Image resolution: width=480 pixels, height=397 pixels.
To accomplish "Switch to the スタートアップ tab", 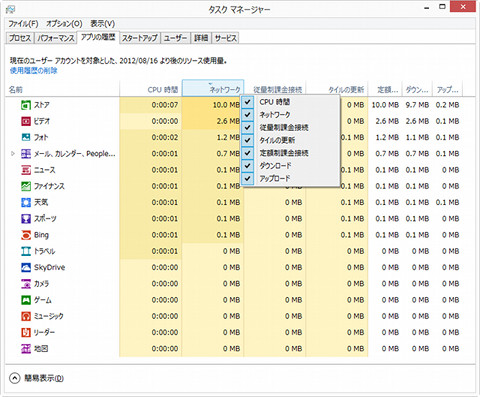I will point(140,38).
